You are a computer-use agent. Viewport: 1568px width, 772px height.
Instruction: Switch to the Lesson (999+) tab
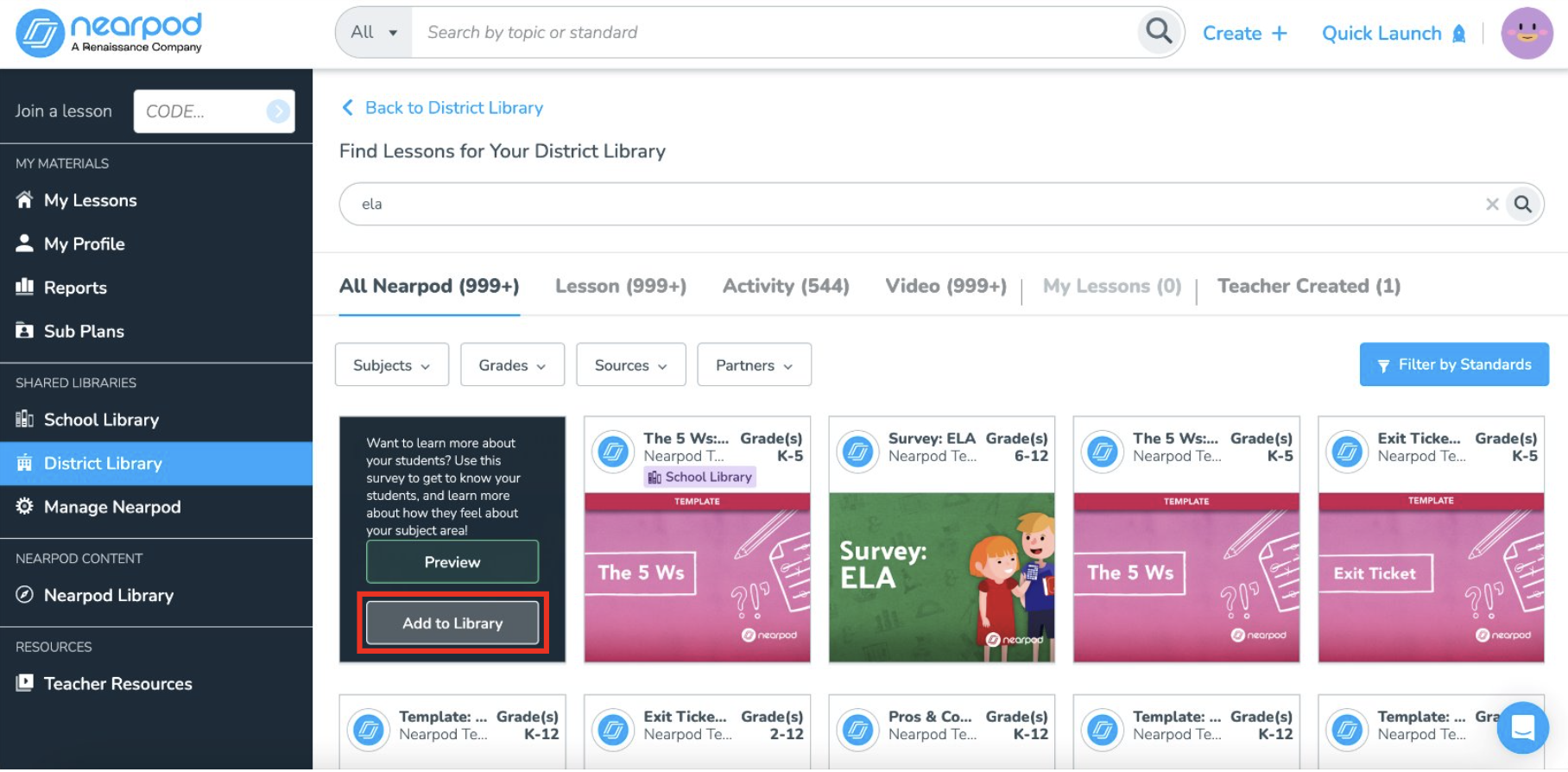(x=621, y=286)
